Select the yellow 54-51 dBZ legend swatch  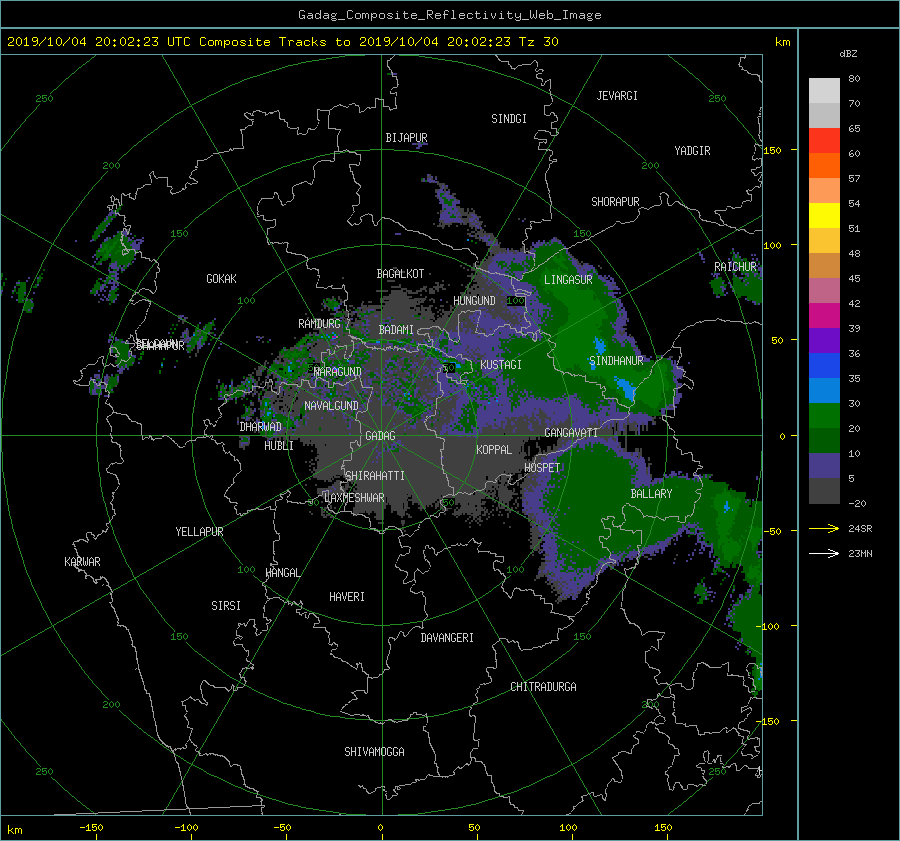824,216
